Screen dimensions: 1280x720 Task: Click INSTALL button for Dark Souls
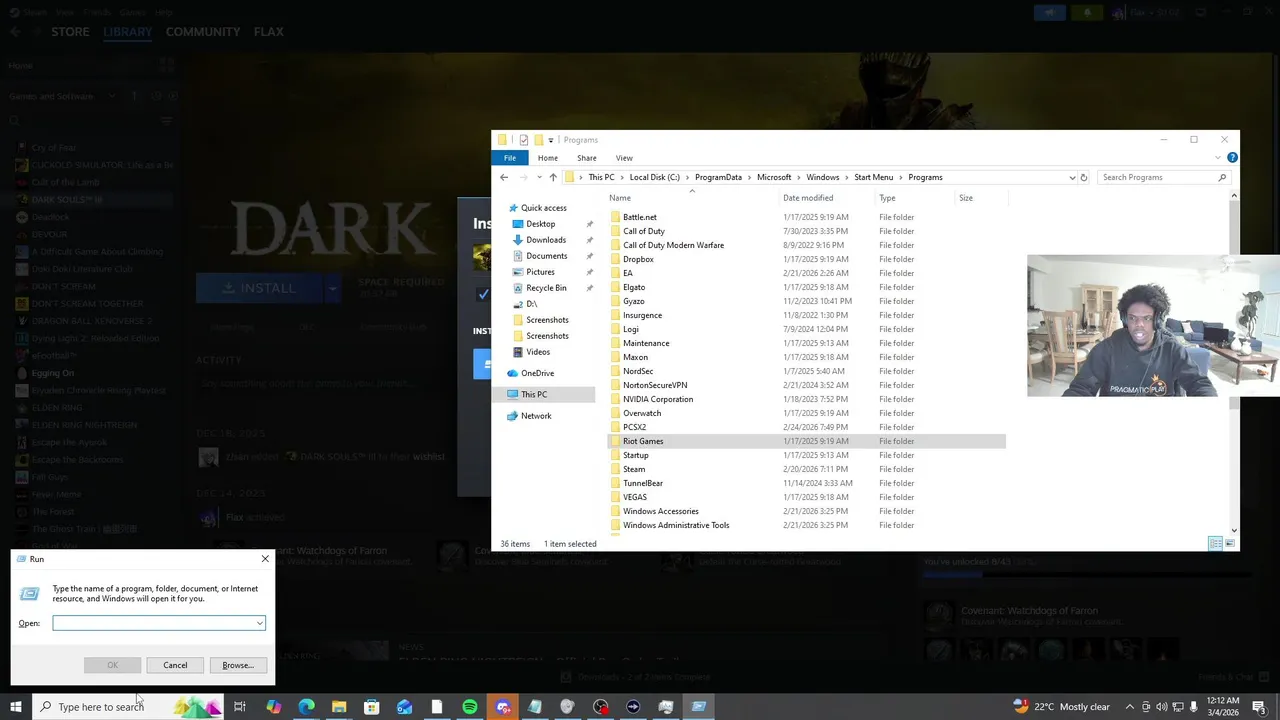(258, 288)
